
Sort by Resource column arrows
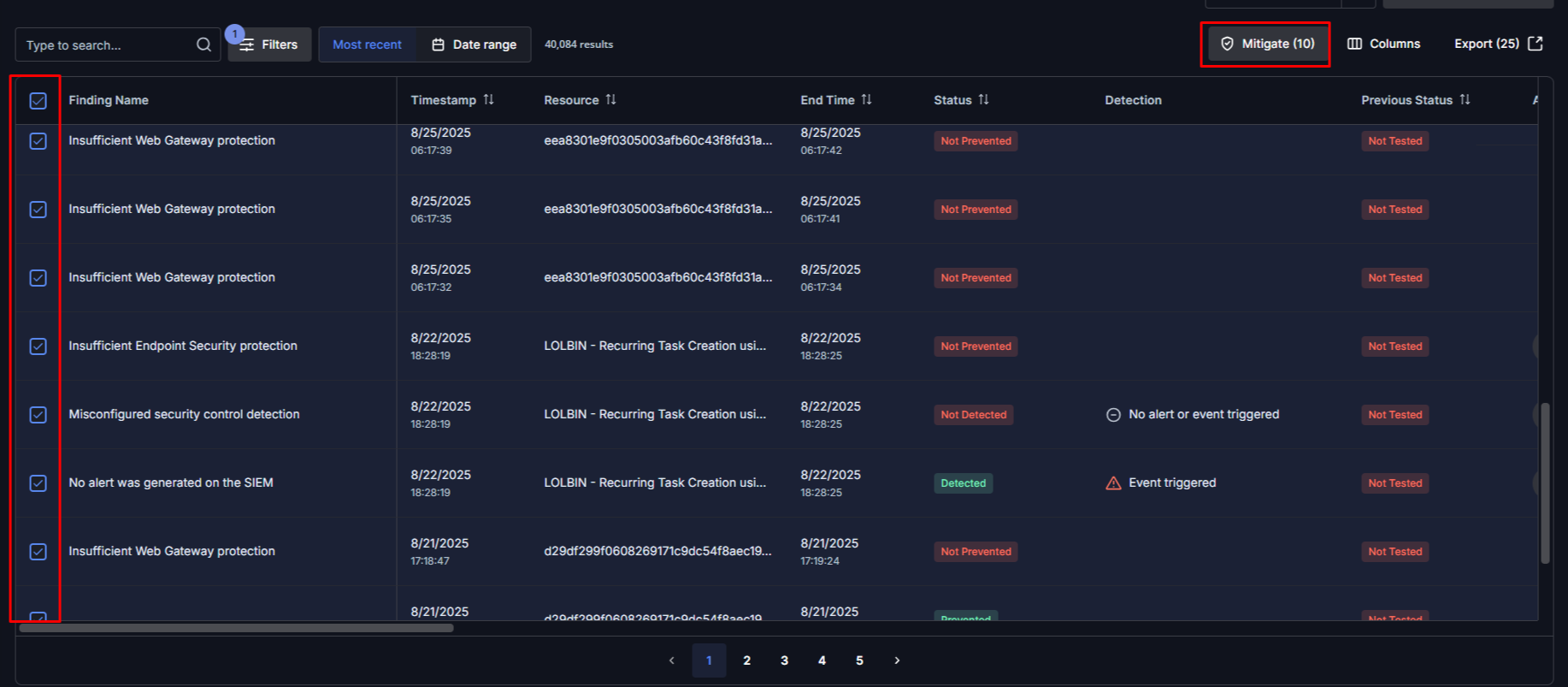pyautogui.click(x=610, y=100)
